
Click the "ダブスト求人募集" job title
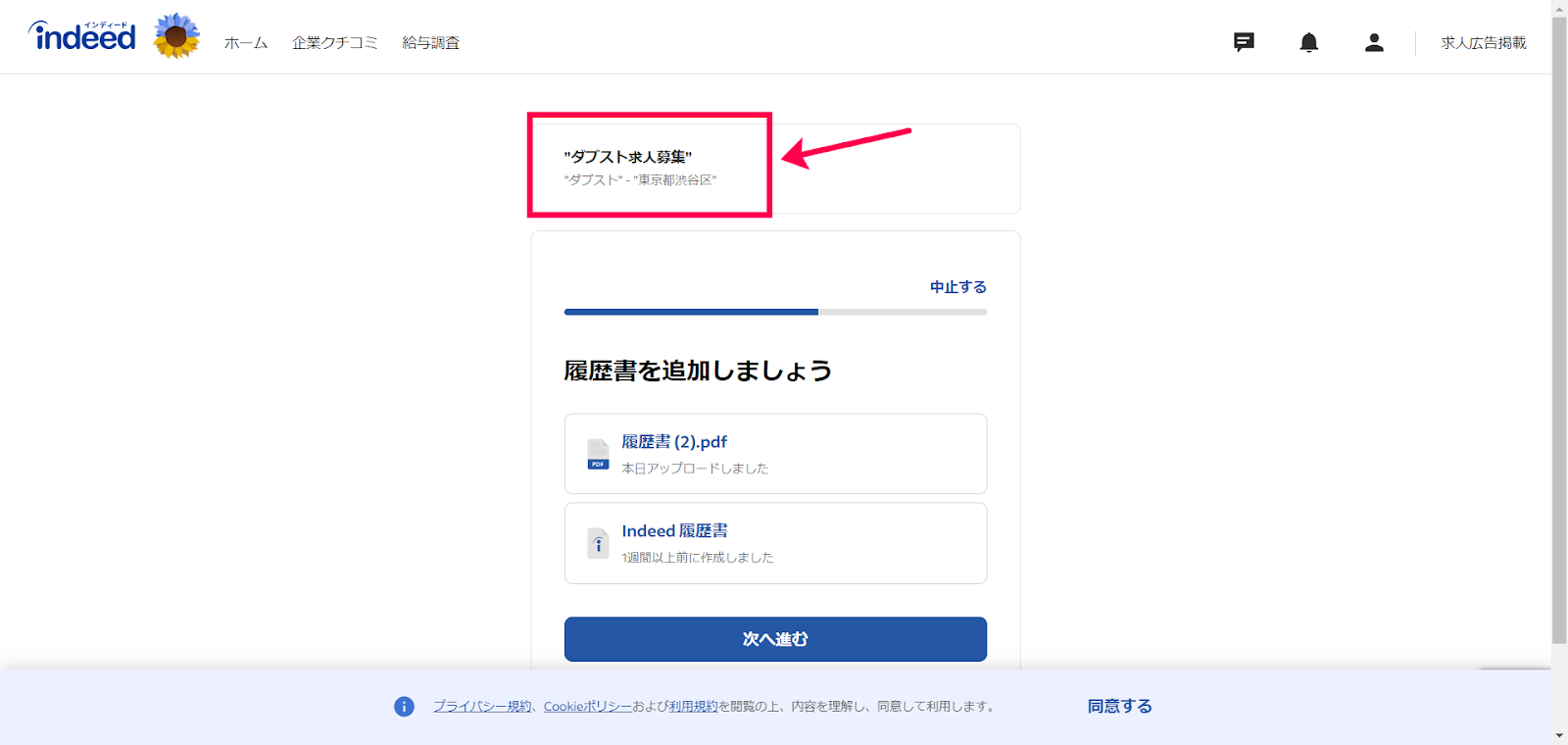pyautogui.click(x=628, y=157)
